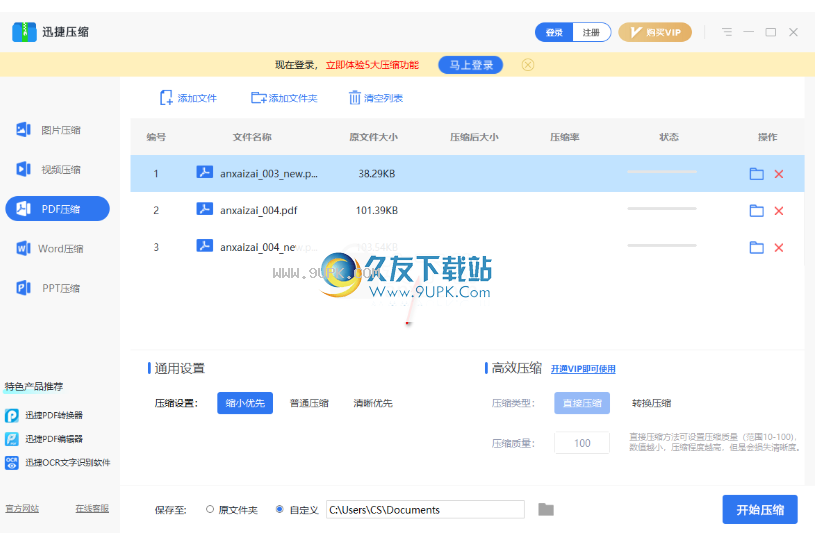Remove anxaizai_004.pdf from list
Image resolution: width=818 pixels, height=551 pixels.
coord(779,211)
